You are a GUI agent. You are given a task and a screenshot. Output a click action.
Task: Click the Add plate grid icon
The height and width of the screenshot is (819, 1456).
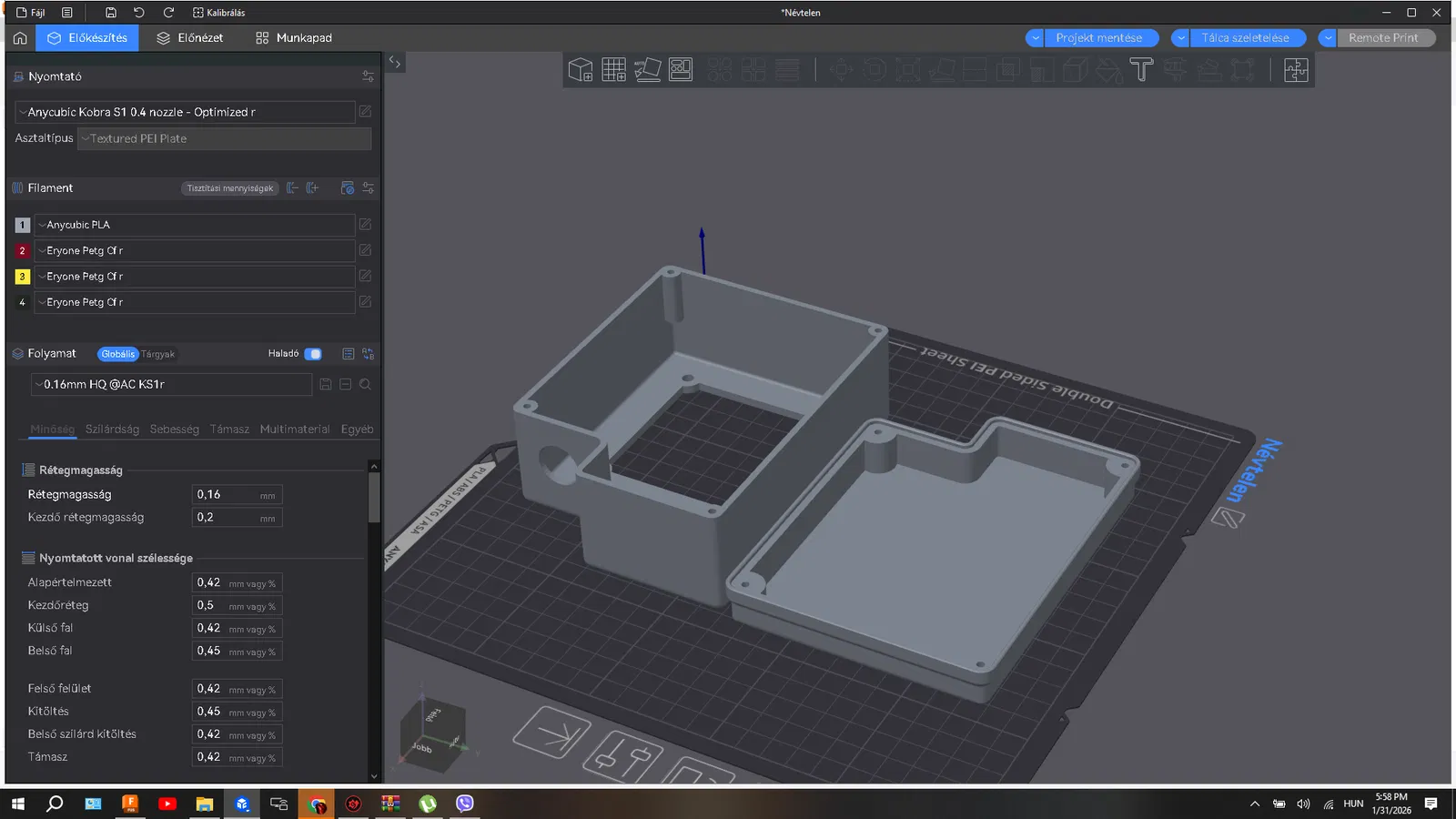(613, 70)
